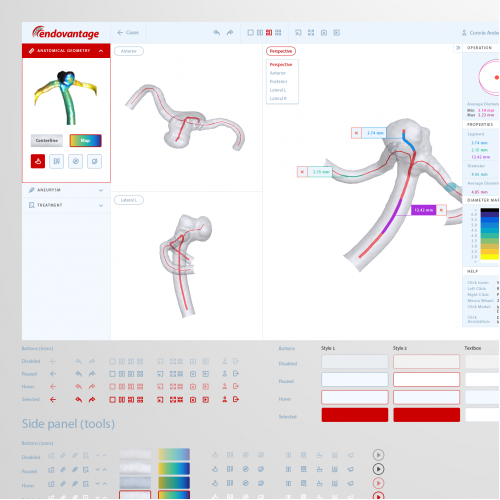Click Disabled-row play circle in style guide
500x500 pixels.
pyautogui.click(x=378, y=455)
